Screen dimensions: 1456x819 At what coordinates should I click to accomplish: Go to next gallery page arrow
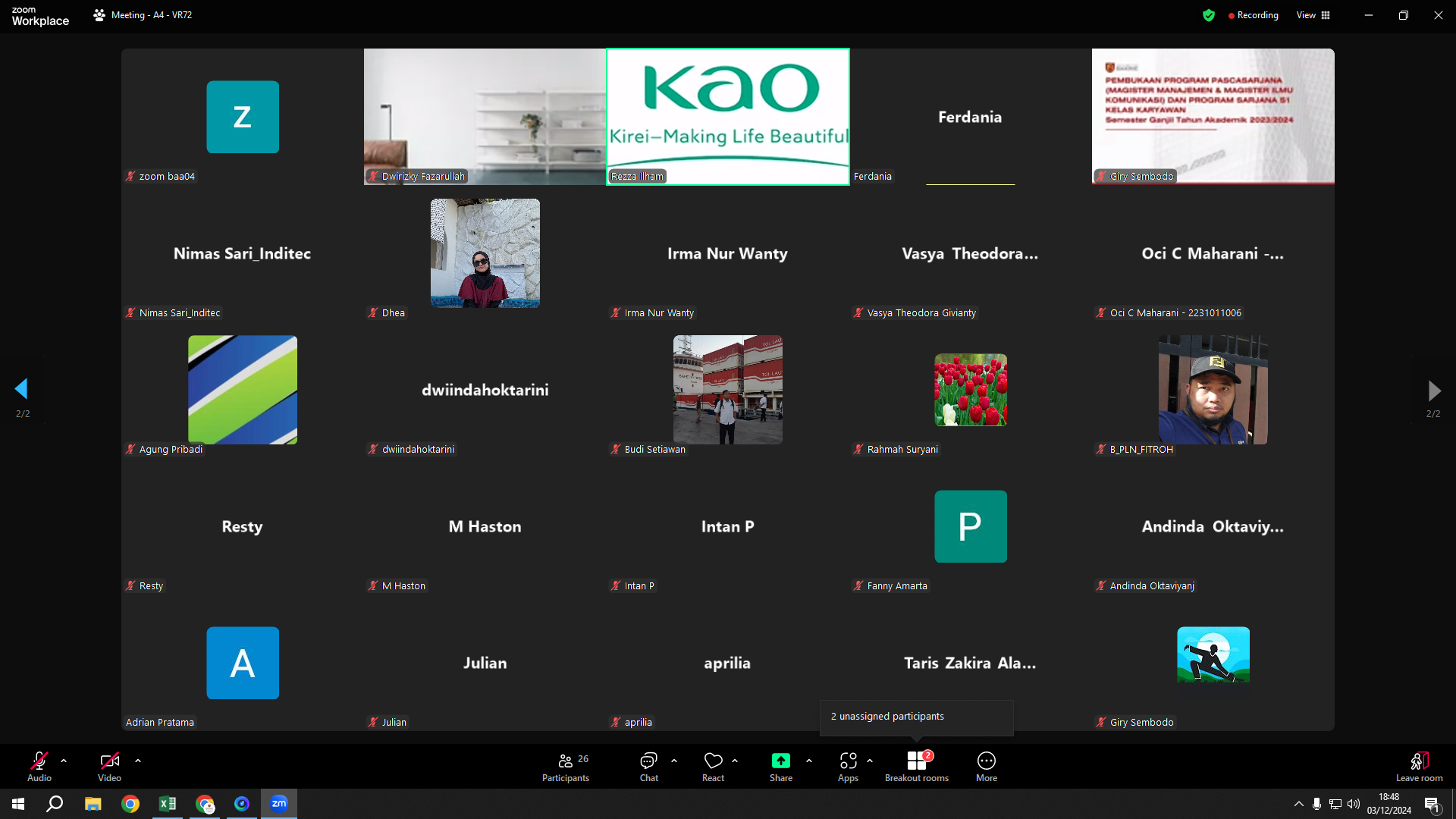(x=1434, y=391)
